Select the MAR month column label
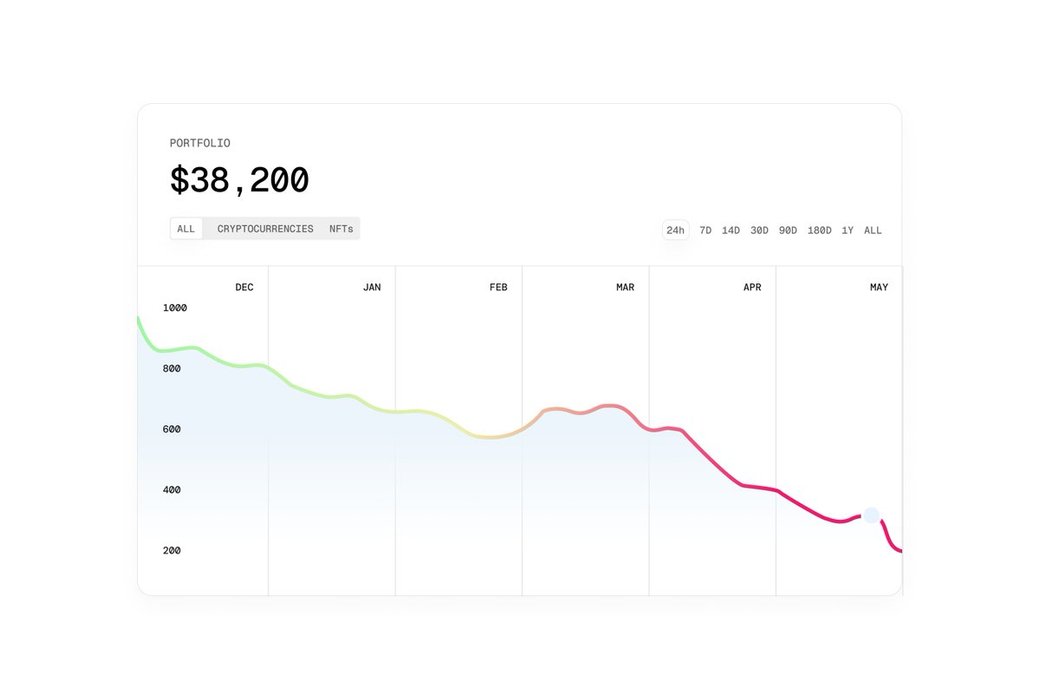Image resolution: width=1040 pixels, height=700 pixels. pos(625,288)
